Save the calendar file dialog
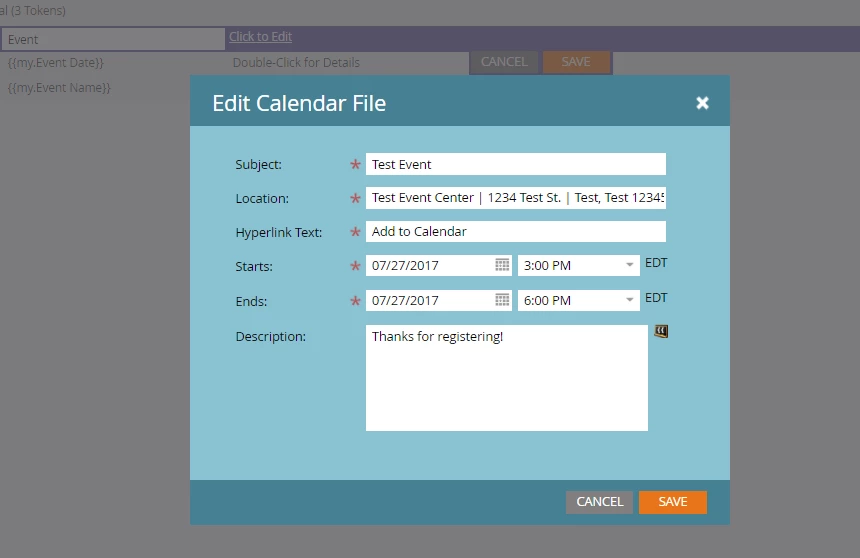 [x=672, y=502]
